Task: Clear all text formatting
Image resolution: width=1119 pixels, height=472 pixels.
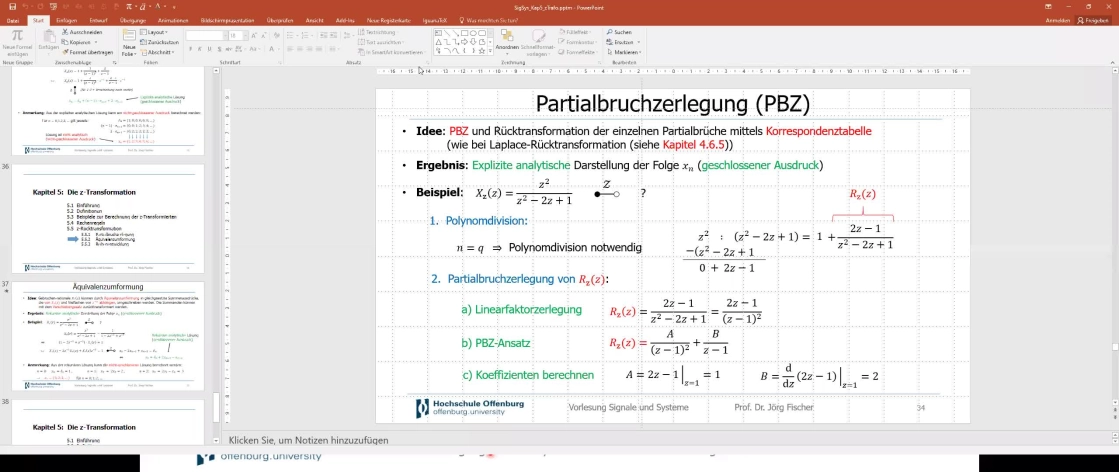Action: 275,35
